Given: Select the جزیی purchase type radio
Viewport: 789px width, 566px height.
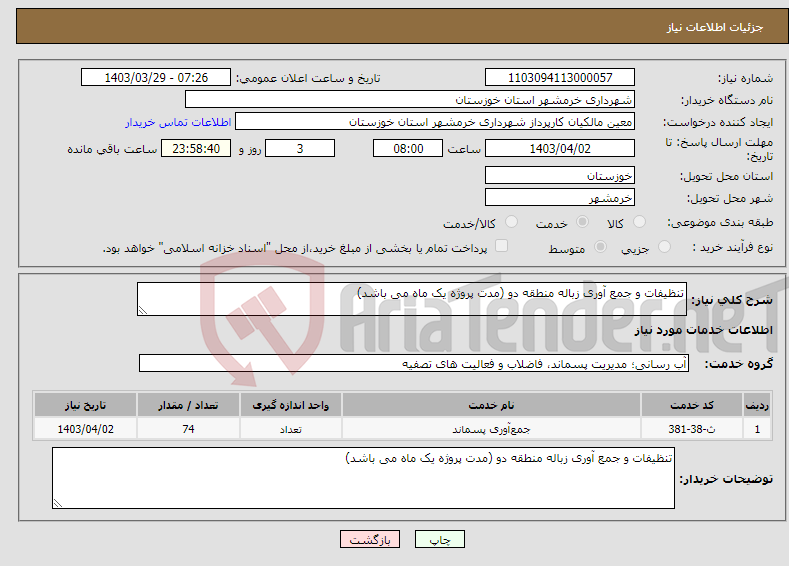Looking at the screenshot, I should click(664, 247).
